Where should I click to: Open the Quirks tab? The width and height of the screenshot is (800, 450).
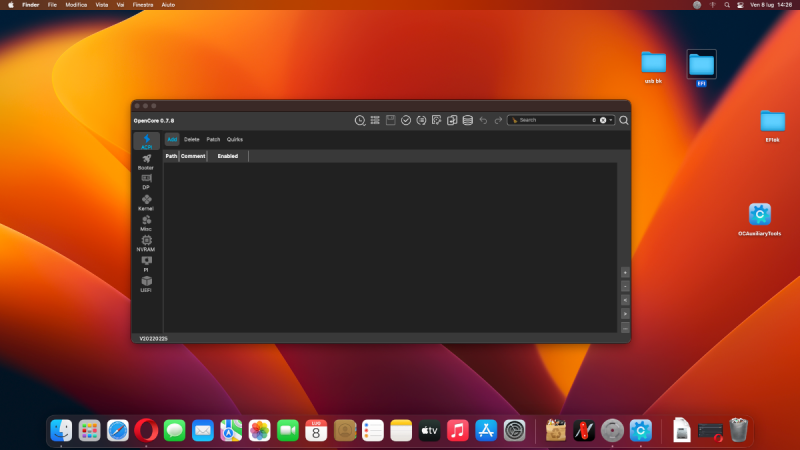click(x=235, y=139)
